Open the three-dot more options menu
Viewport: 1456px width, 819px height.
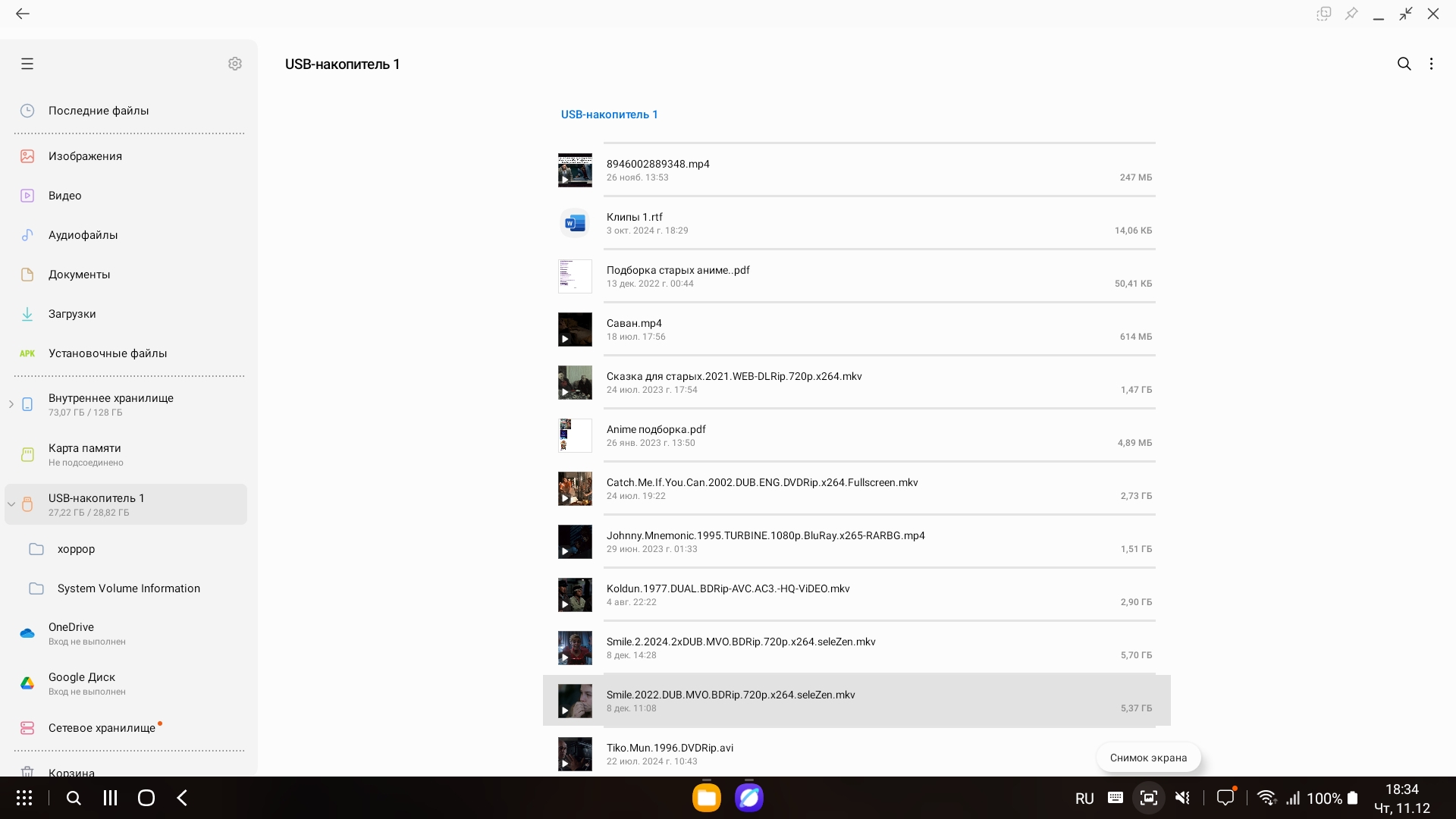point(1431,64)
